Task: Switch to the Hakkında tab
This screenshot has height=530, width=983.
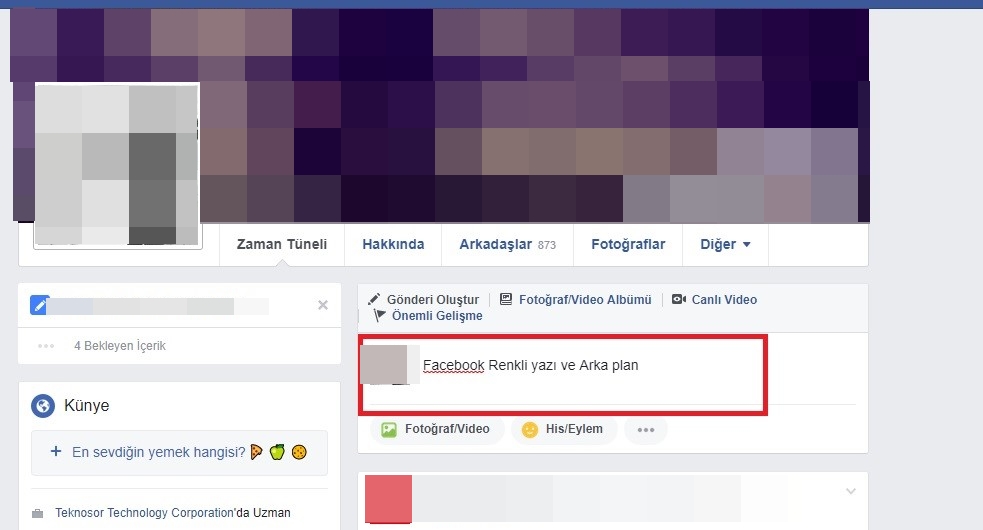Action: click(393, 245)
